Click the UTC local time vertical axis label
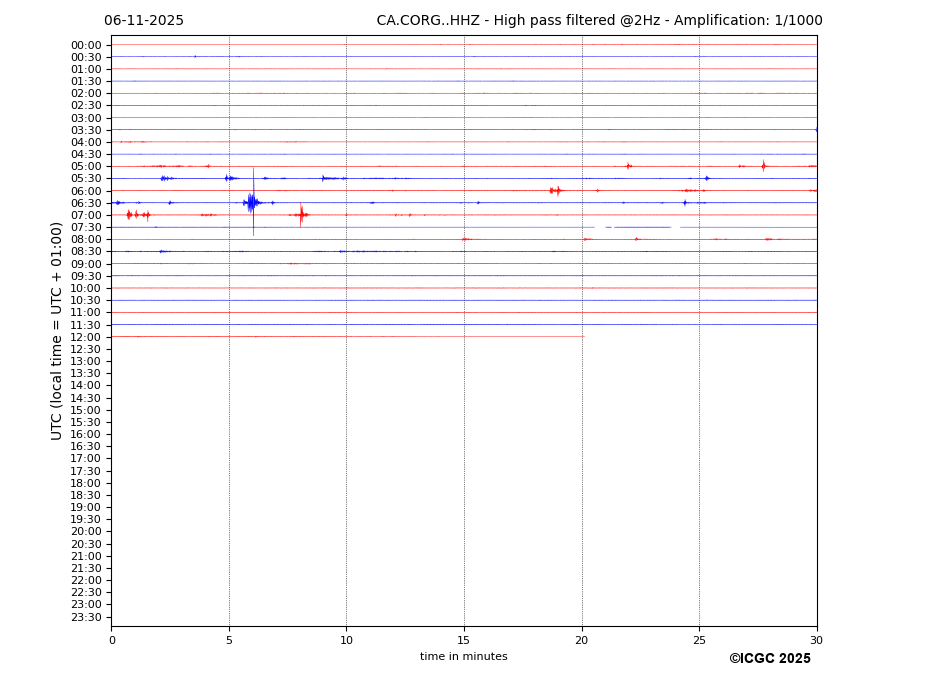This screenshot has width=927, height=696. click(x=57, y=331)
